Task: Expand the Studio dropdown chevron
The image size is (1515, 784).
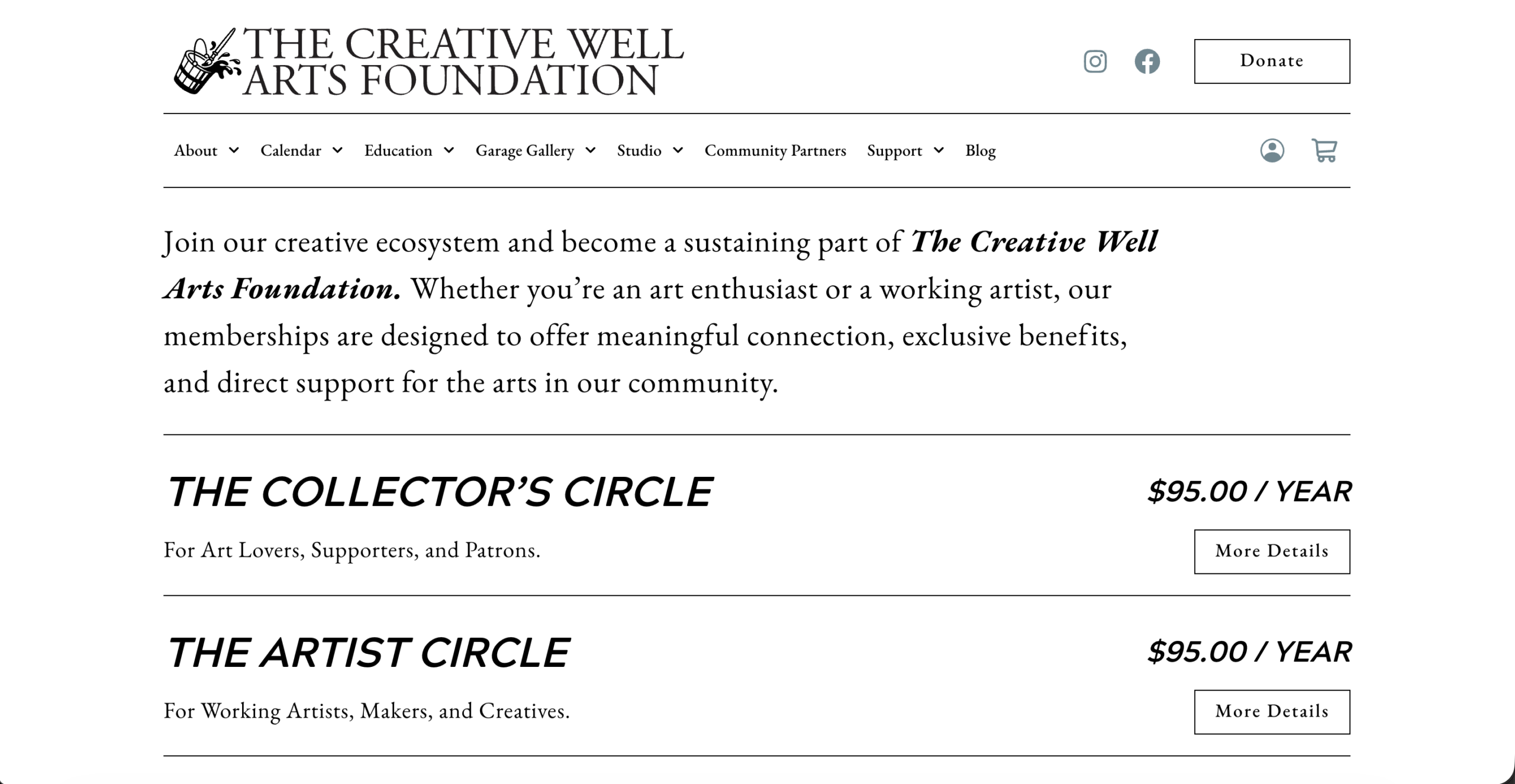Action: click(x=678, y=151)
